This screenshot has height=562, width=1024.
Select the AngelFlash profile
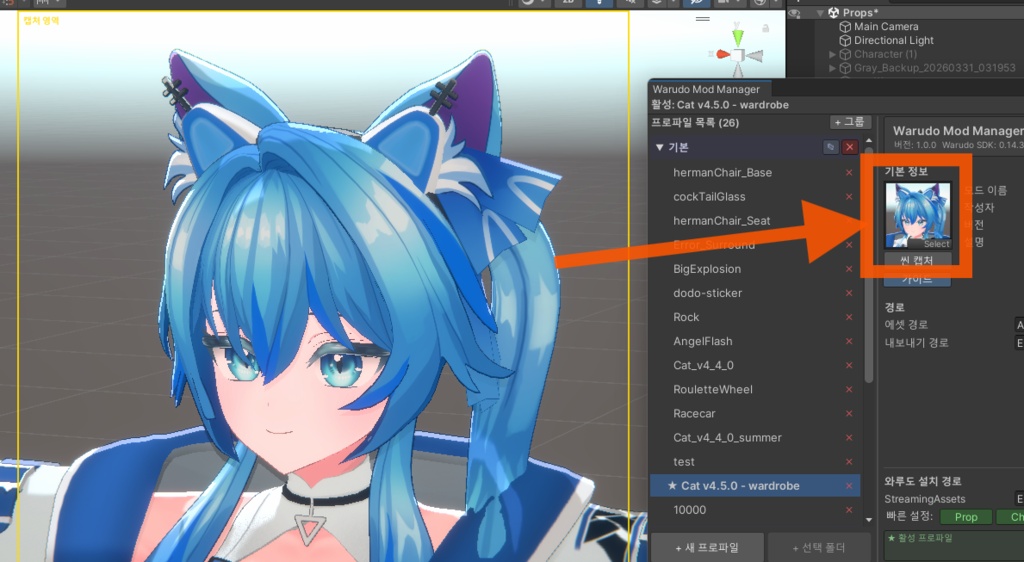coord(754,341)
